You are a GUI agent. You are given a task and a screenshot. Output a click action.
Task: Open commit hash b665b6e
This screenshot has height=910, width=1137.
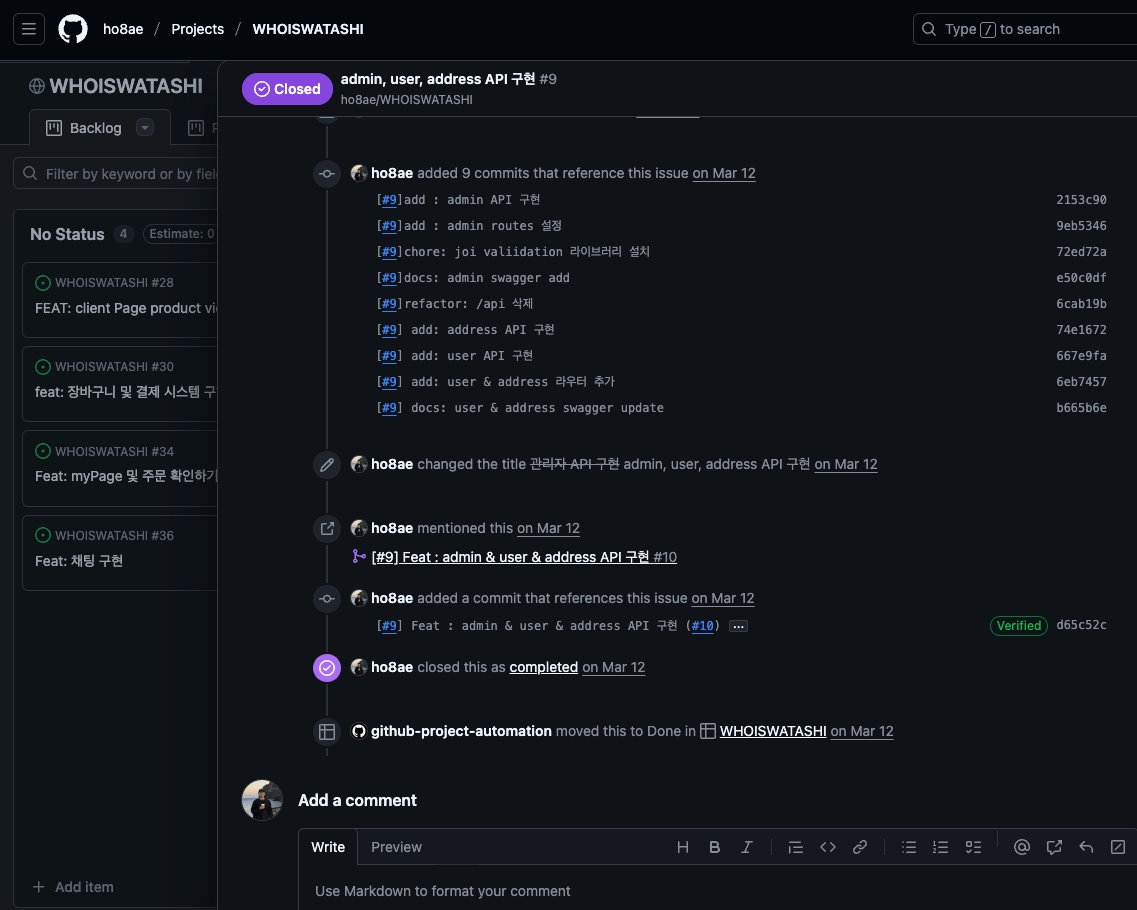[x=1081, y=408]
